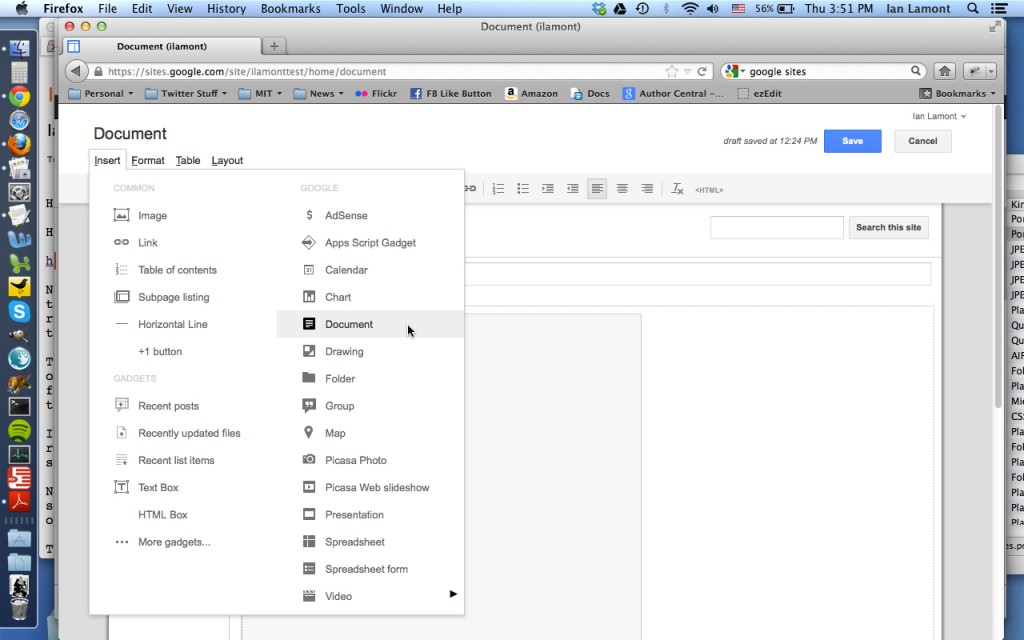1024x640 pixels.
Task: Click the page title input field
Action: click(x=697, y=274)
